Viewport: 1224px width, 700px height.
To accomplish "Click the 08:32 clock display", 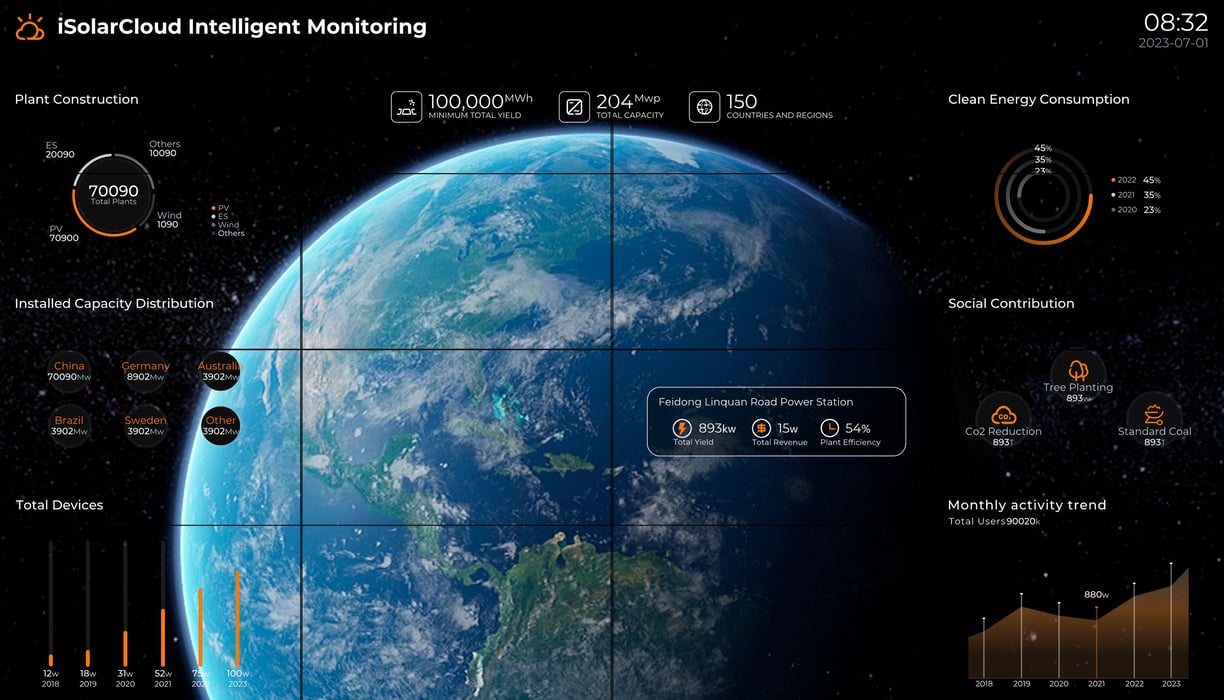I will [x=1176, y=23].
